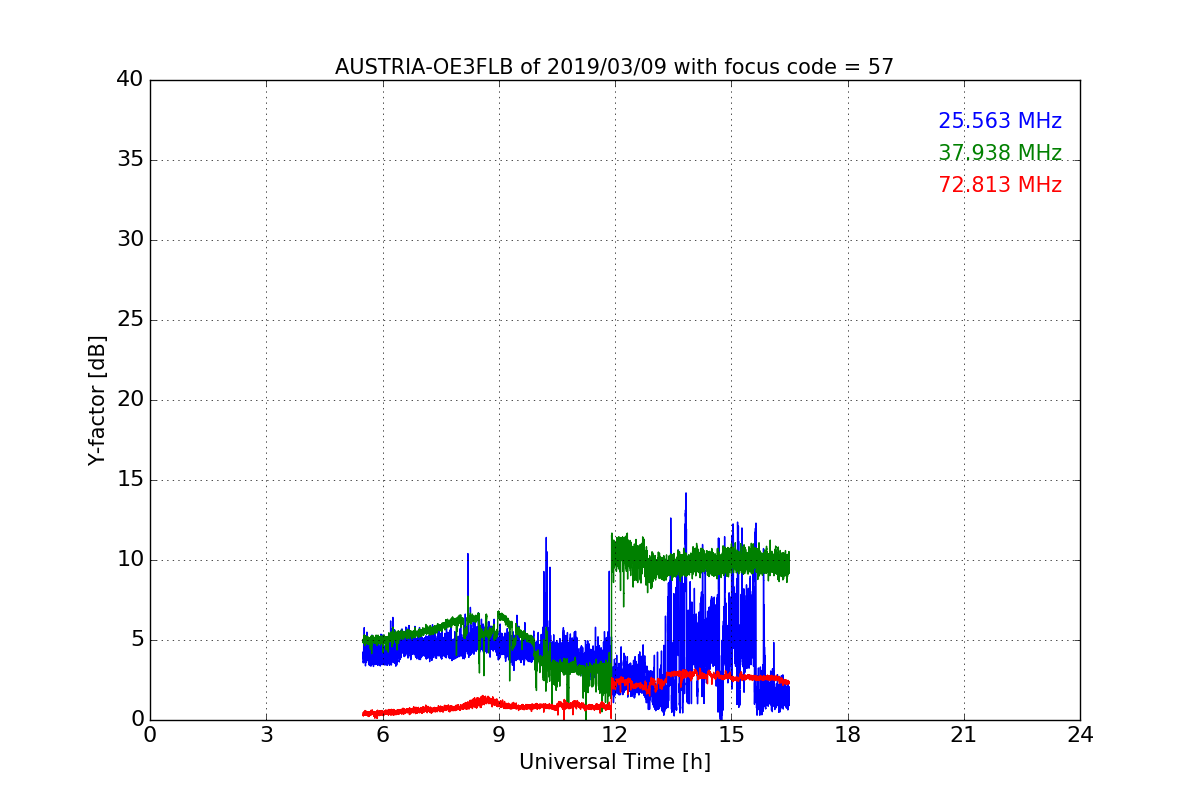Click the Universal Time [h] axis label

(x=614, y=762)
